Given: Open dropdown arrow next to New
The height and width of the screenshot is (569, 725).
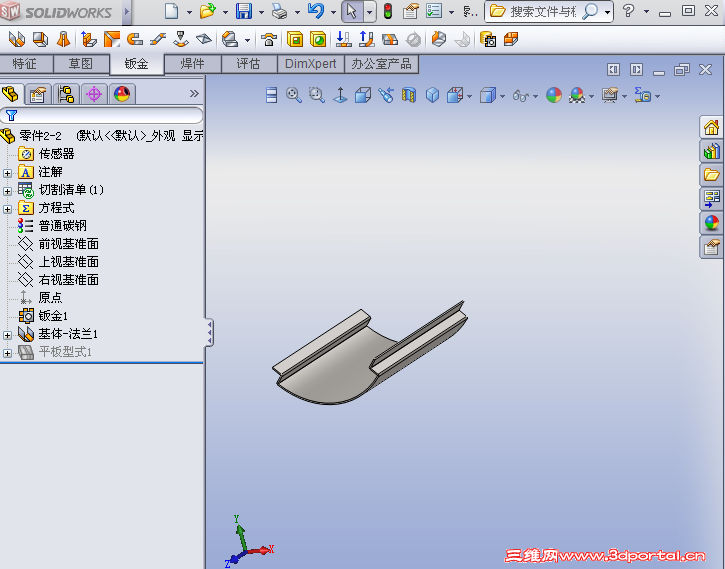Looking at the screenshot, I should (189, 12).
